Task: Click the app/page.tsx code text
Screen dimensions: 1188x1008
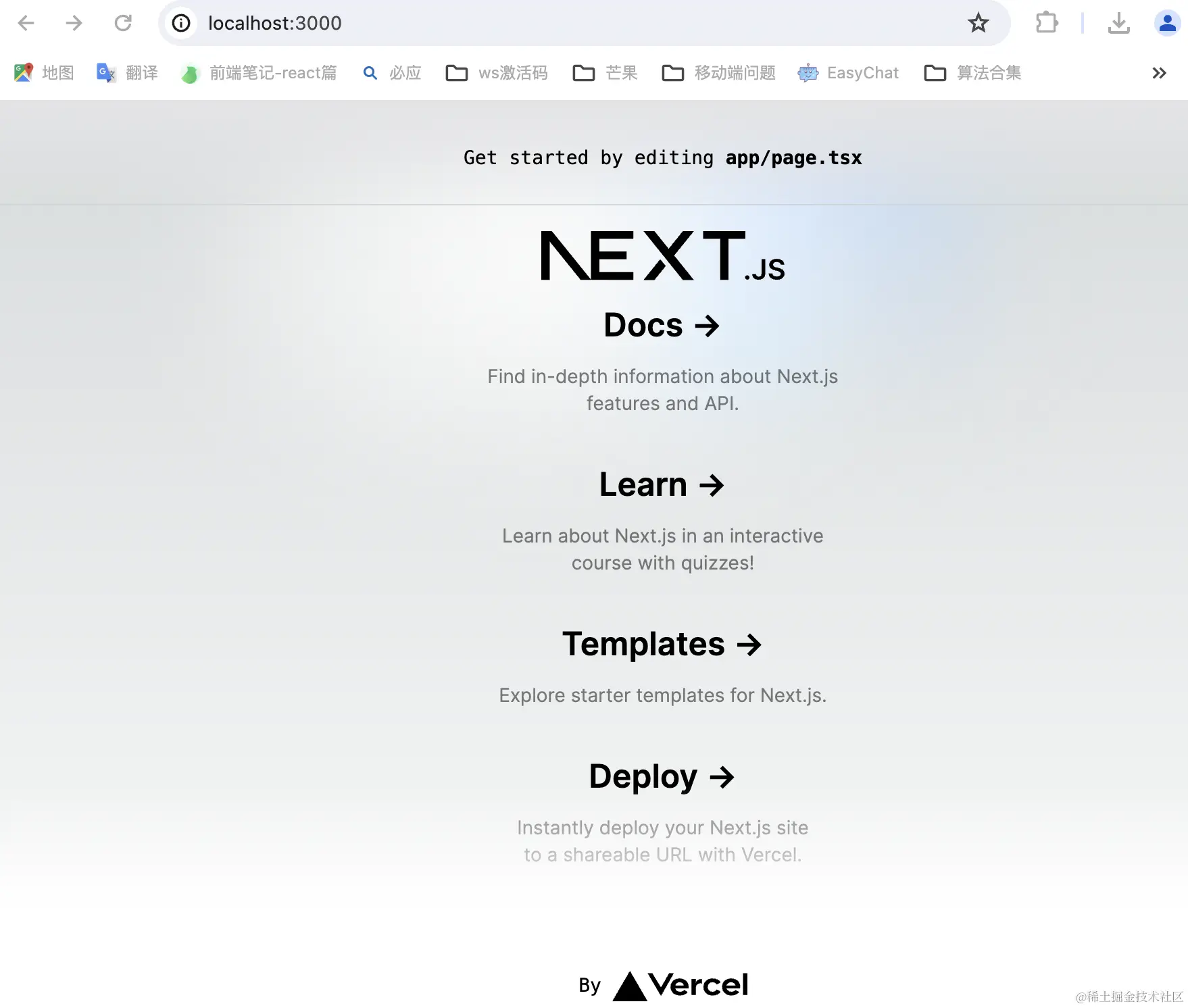Action: (793, 157)
